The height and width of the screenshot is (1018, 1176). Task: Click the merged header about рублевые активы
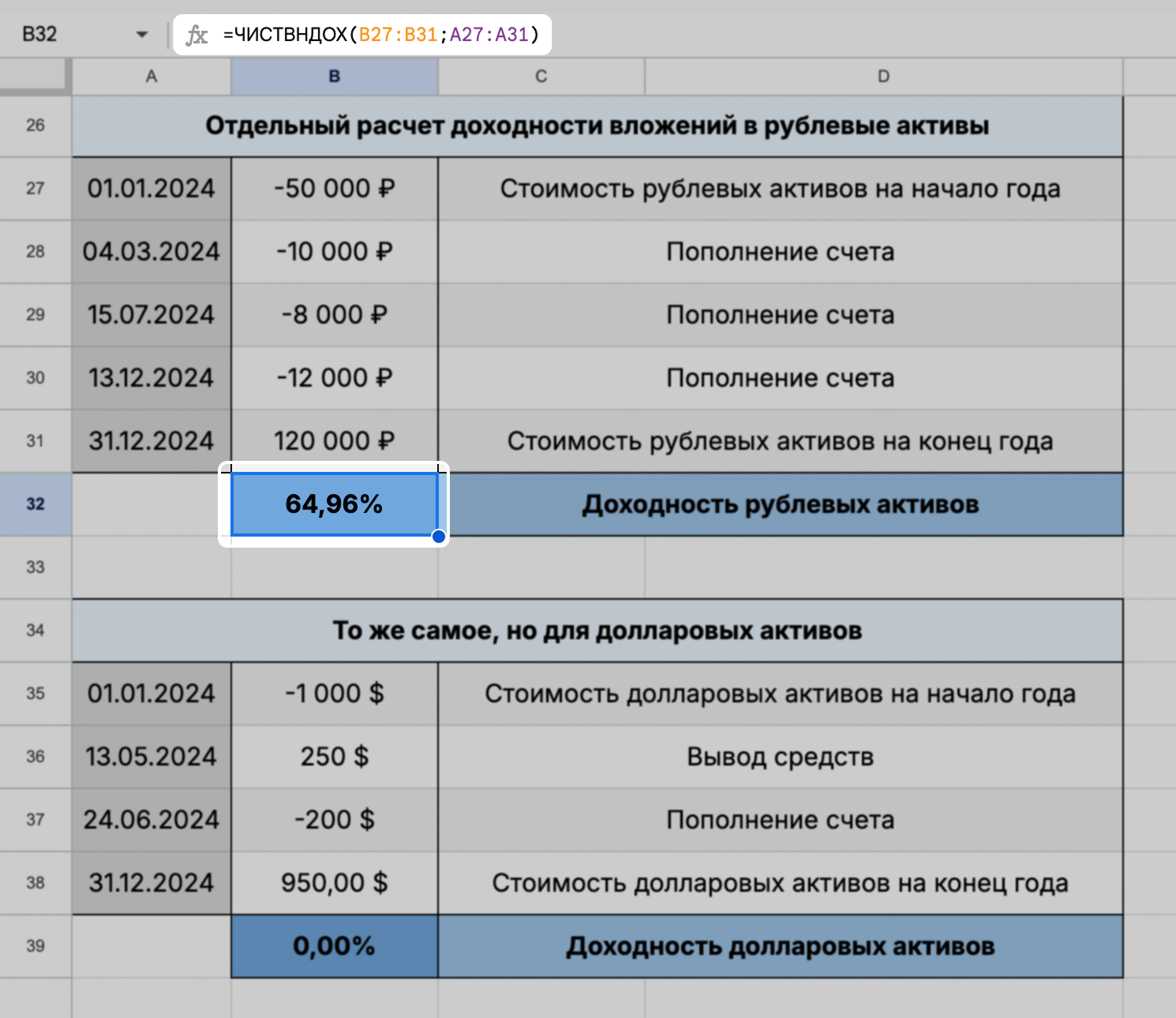(x=597, y=125)
